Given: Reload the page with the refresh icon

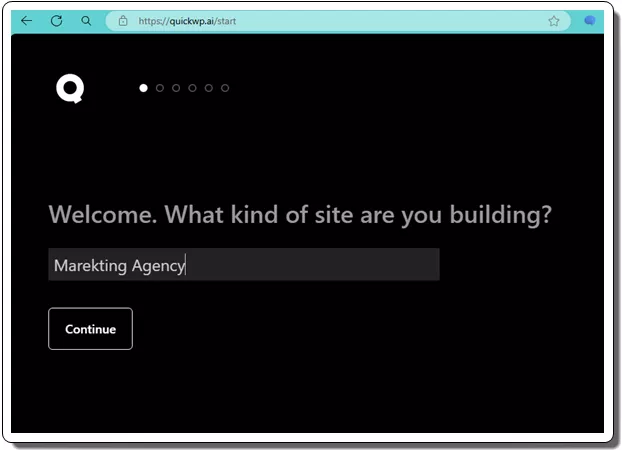Looking at the screenshot, I should (x=56, y=21).
